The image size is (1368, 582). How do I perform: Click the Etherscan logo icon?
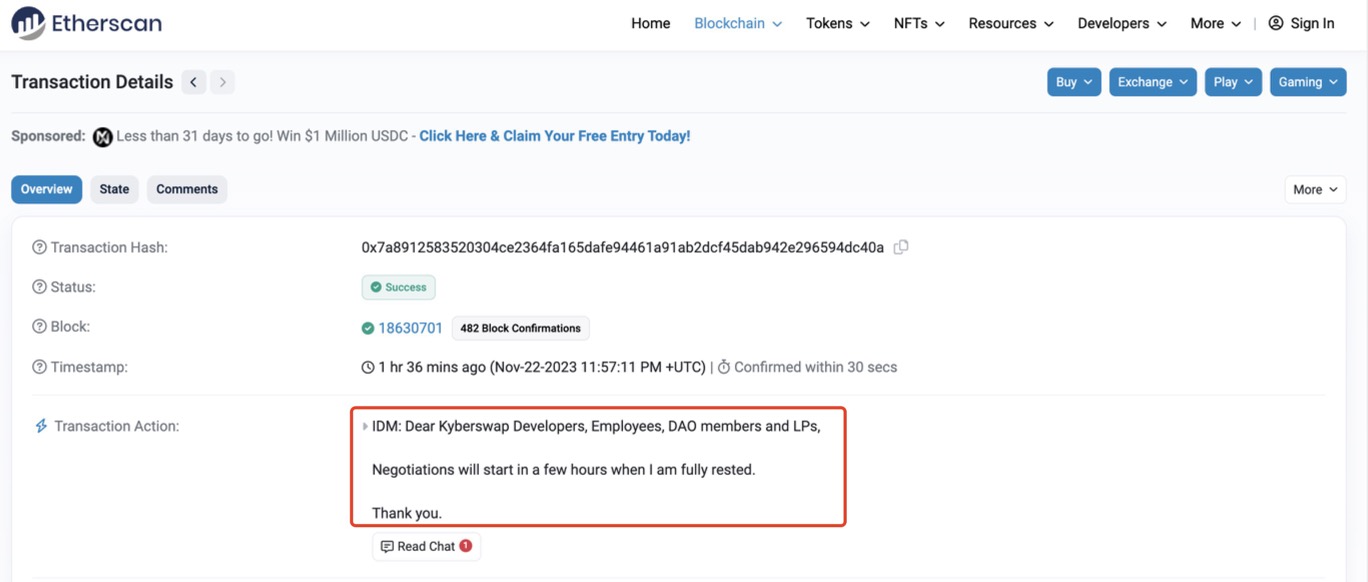28,23
